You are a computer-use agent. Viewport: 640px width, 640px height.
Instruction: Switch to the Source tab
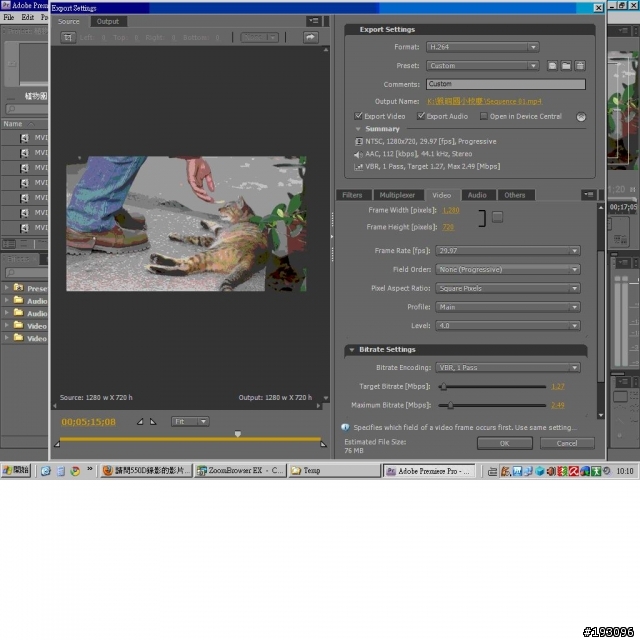[x=69, y=21]
